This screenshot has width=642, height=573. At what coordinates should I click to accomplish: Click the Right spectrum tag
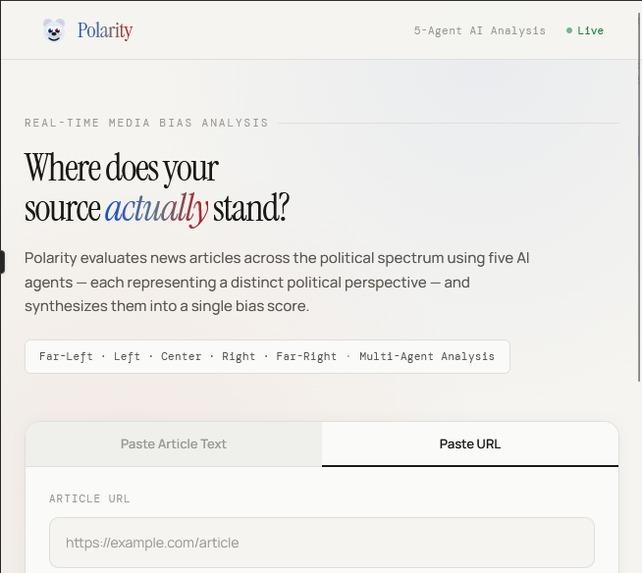tap(238, 356)
